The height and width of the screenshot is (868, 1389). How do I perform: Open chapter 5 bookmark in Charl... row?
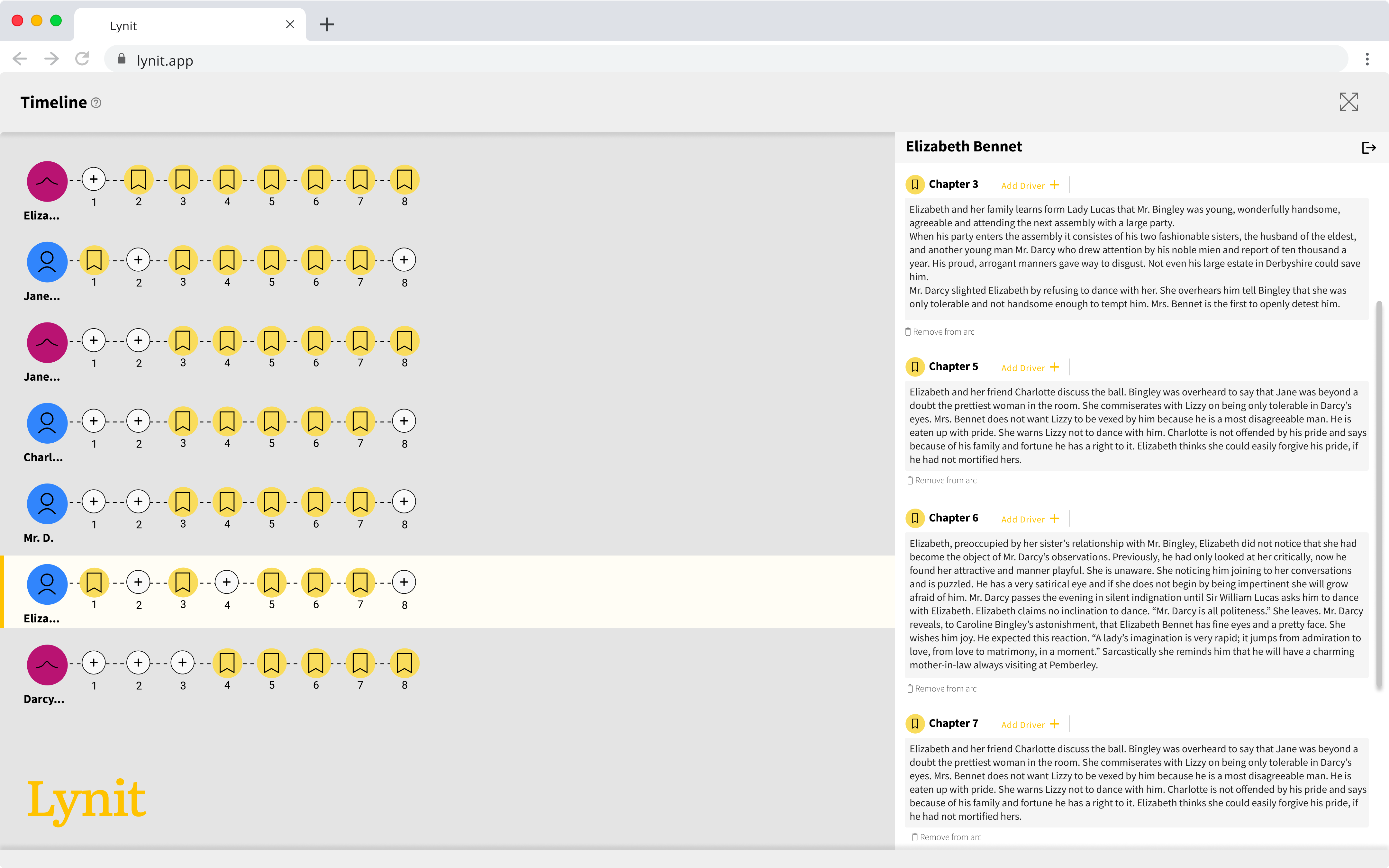click(x=271, y=421)
